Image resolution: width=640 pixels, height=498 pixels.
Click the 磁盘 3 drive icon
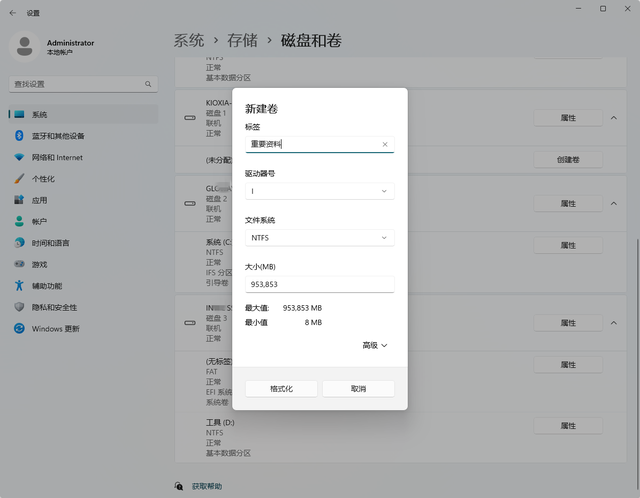[x=190, y=323]
